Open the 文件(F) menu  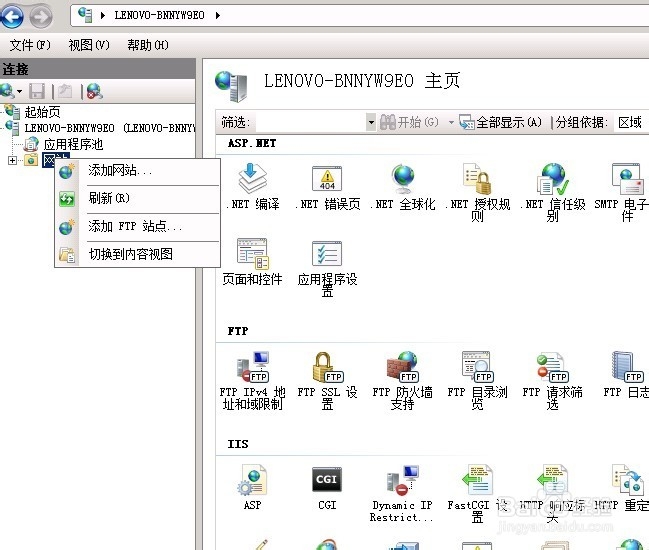(30, 45)
